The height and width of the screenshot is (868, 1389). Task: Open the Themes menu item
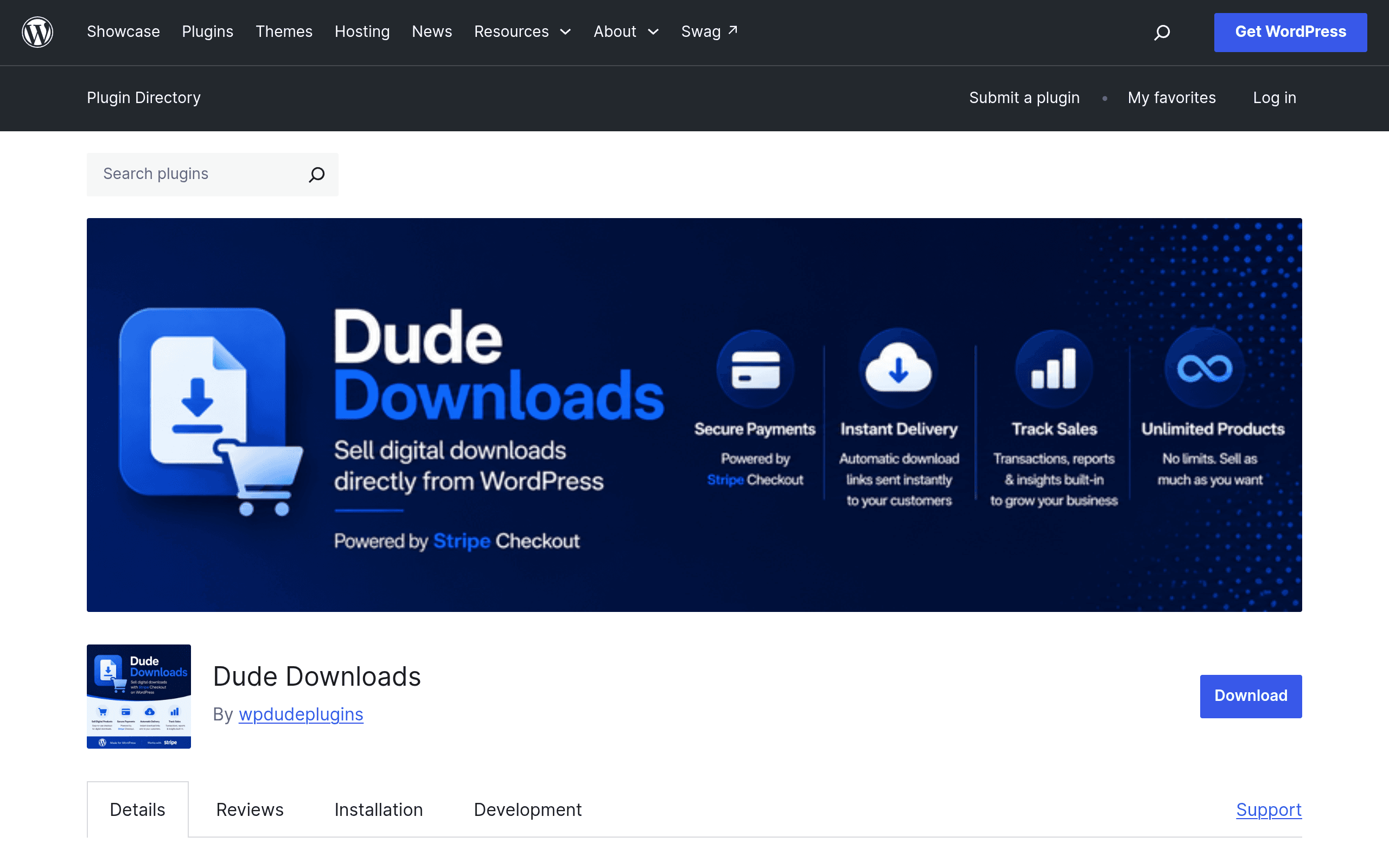point(284,32)
